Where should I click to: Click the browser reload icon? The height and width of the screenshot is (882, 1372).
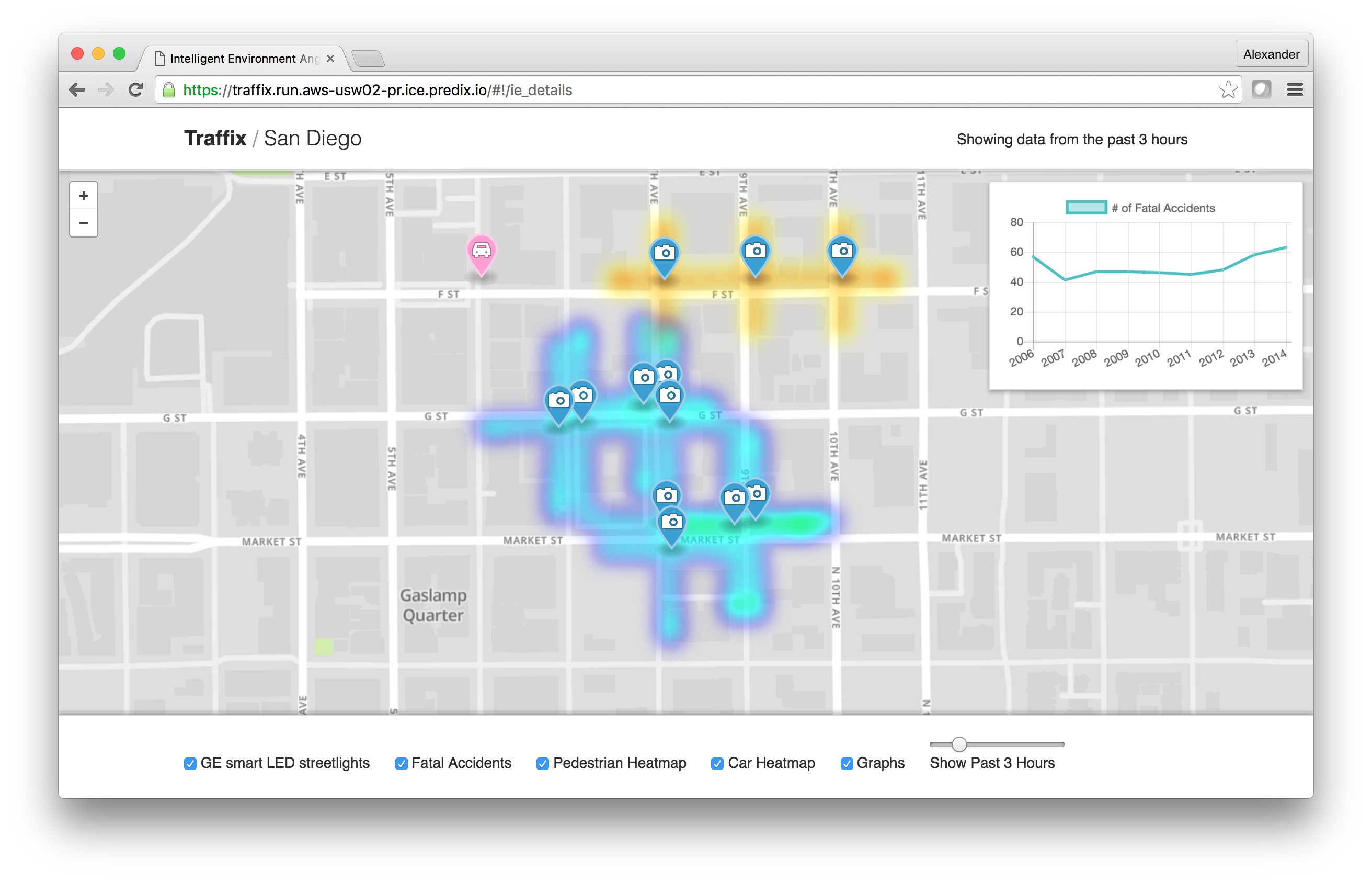point(135,90)
